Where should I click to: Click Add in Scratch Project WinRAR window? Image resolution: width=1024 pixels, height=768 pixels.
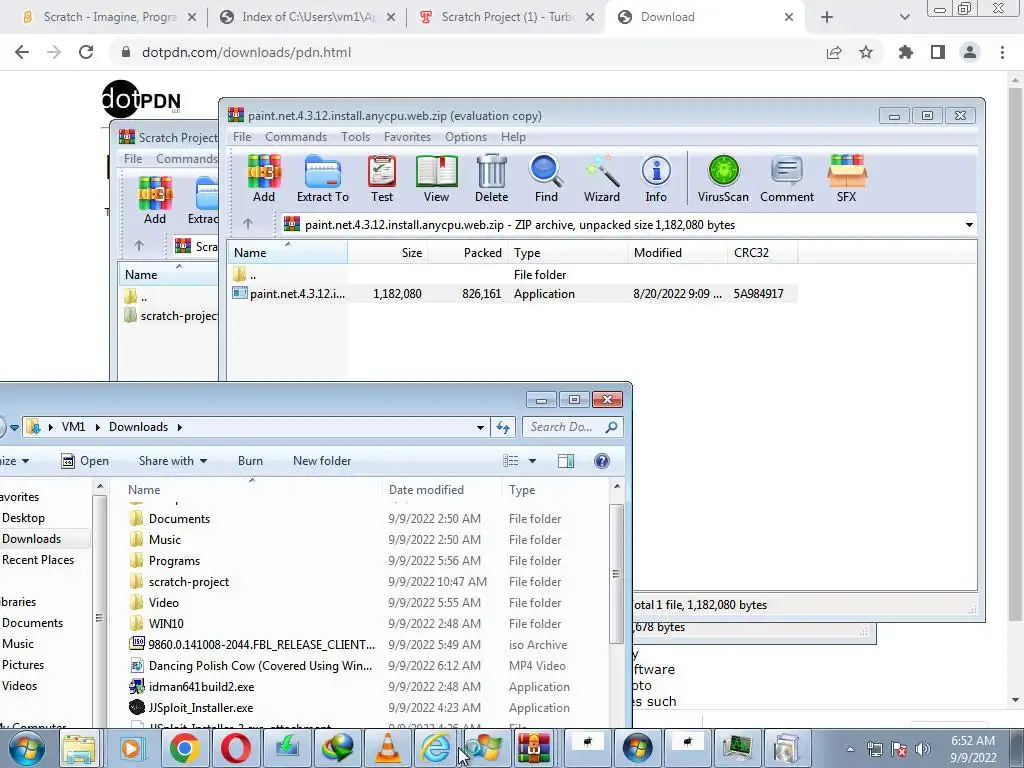coord(155,200)
